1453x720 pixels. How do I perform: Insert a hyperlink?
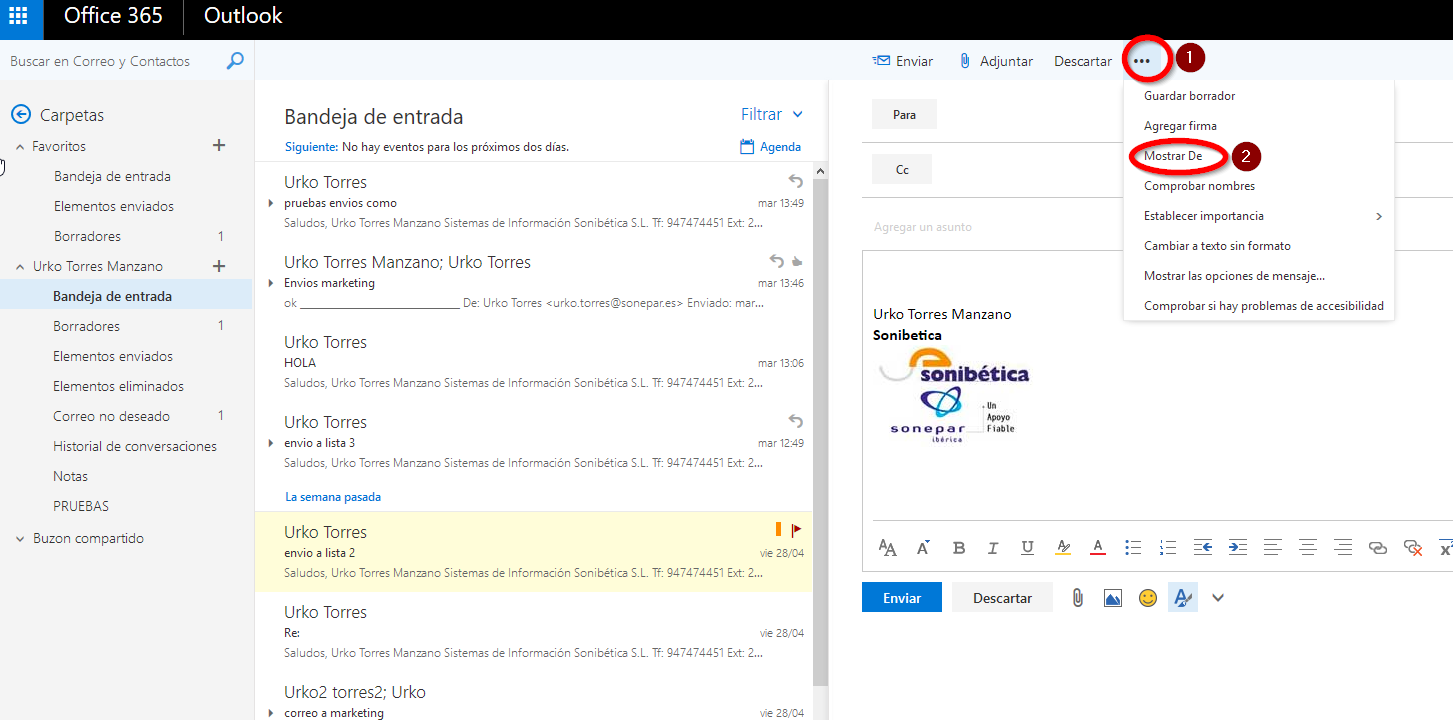click(1378, 547)
